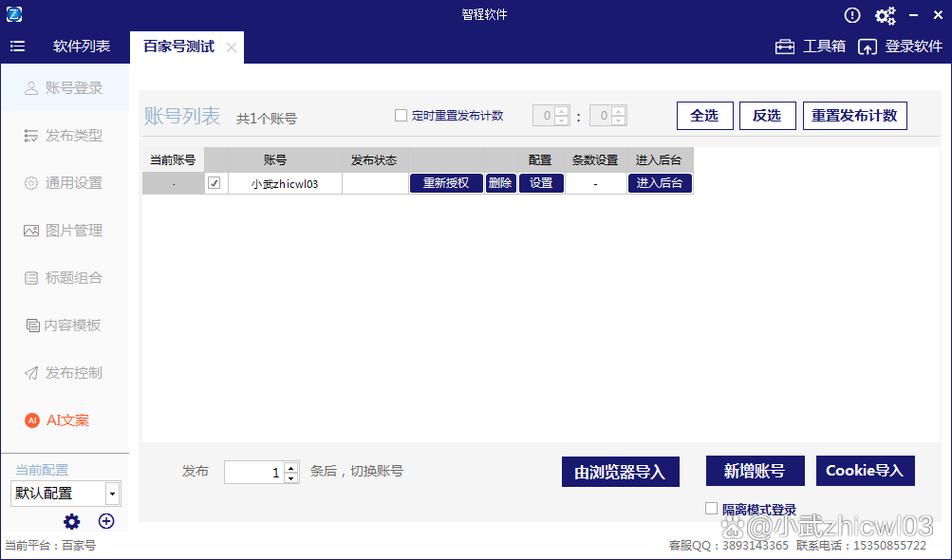Click the 当前平台：百家号 status text
Image resolution: width=952 pixels, height=560 pixels.
(50, 545)
